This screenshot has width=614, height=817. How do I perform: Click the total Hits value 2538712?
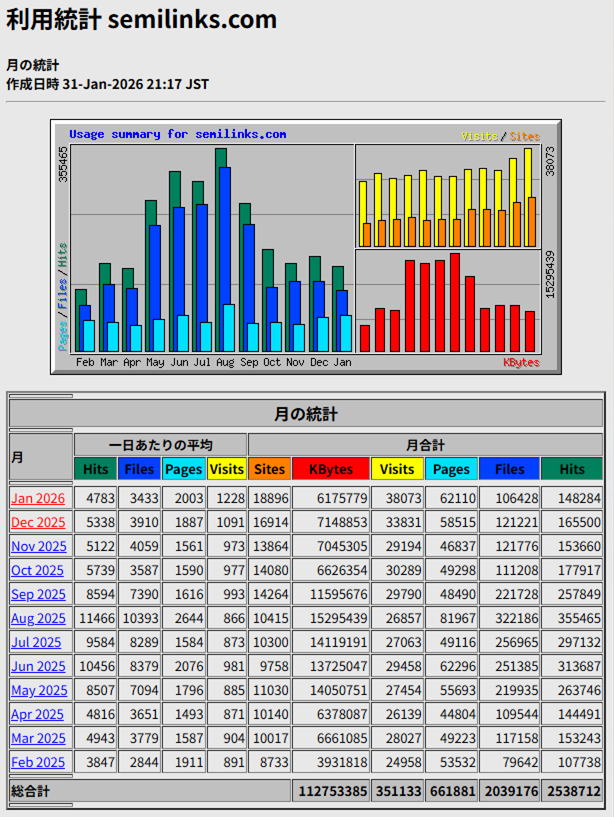click(572, 791)
